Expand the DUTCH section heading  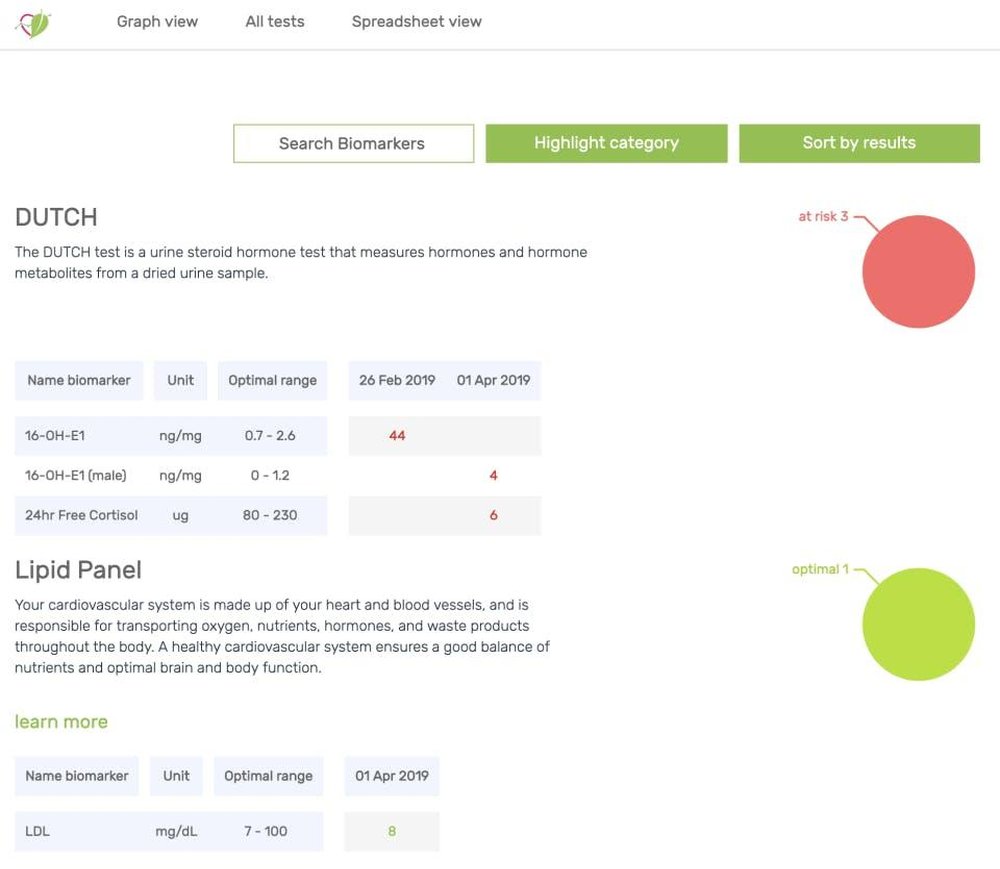tap(56, 217)
